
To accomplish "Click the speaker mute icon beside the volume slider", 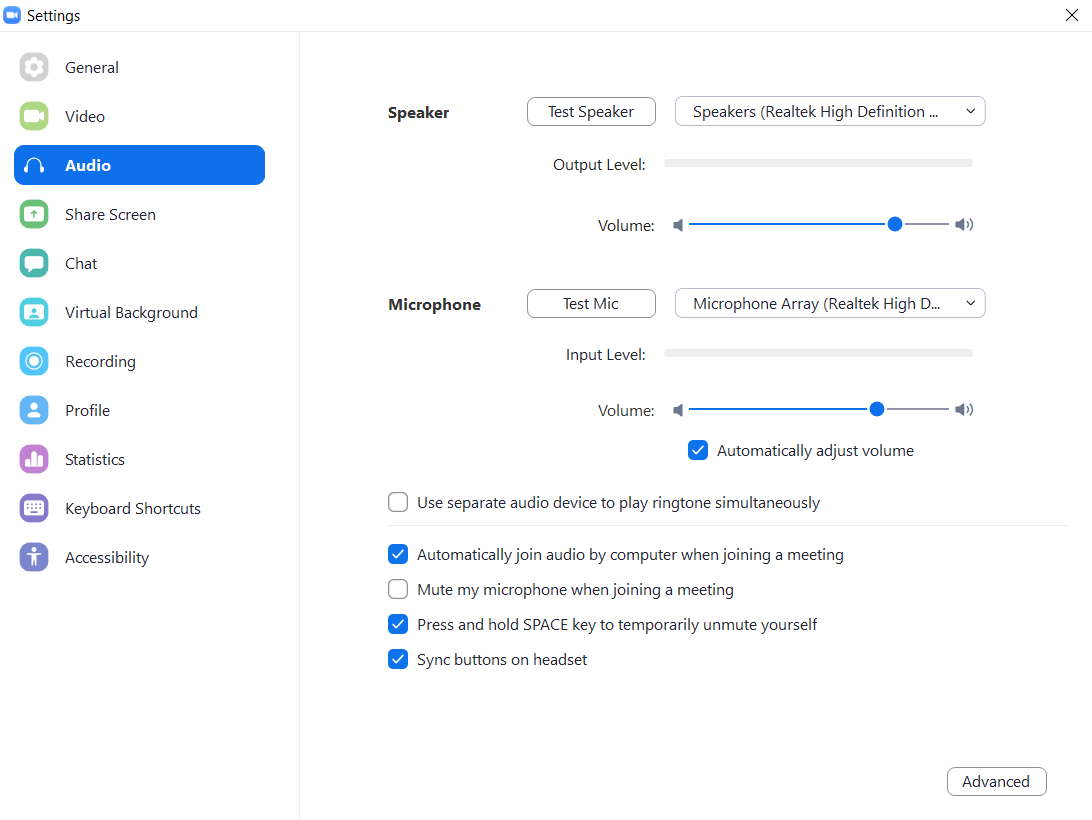I will click(x=678, y=224).
